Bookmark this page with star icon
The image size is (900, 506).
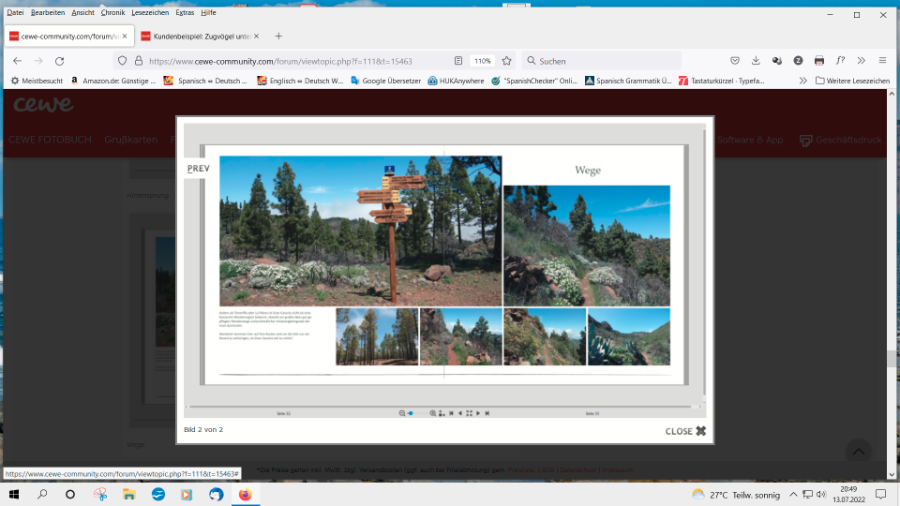507,60
